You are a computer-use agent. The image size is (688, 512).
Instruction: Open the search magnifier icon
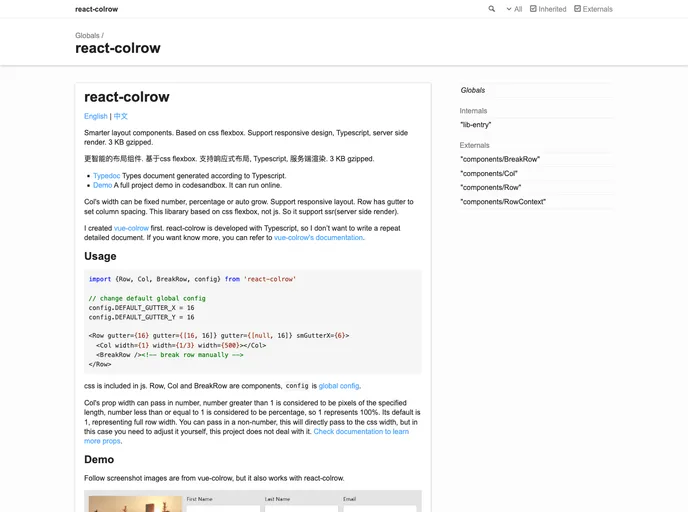pos(491,9)
